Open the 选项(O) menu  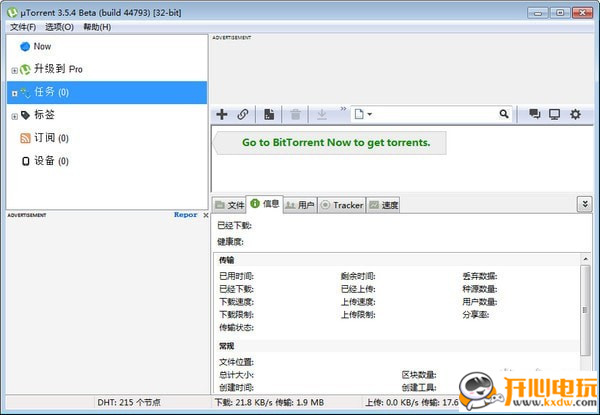click(x=59, y=27)
